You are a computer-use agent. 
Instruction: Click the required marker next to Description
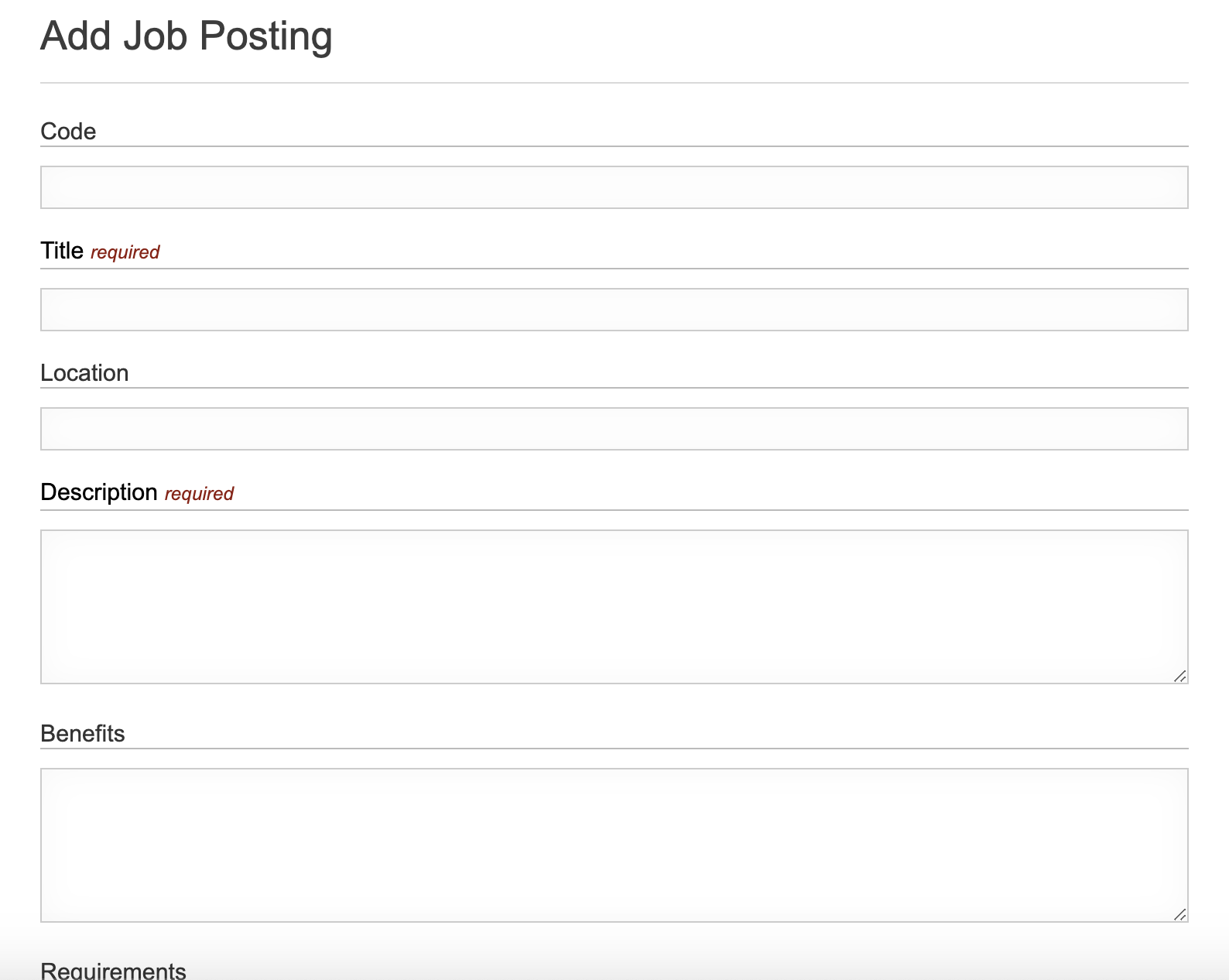[199, 494]
